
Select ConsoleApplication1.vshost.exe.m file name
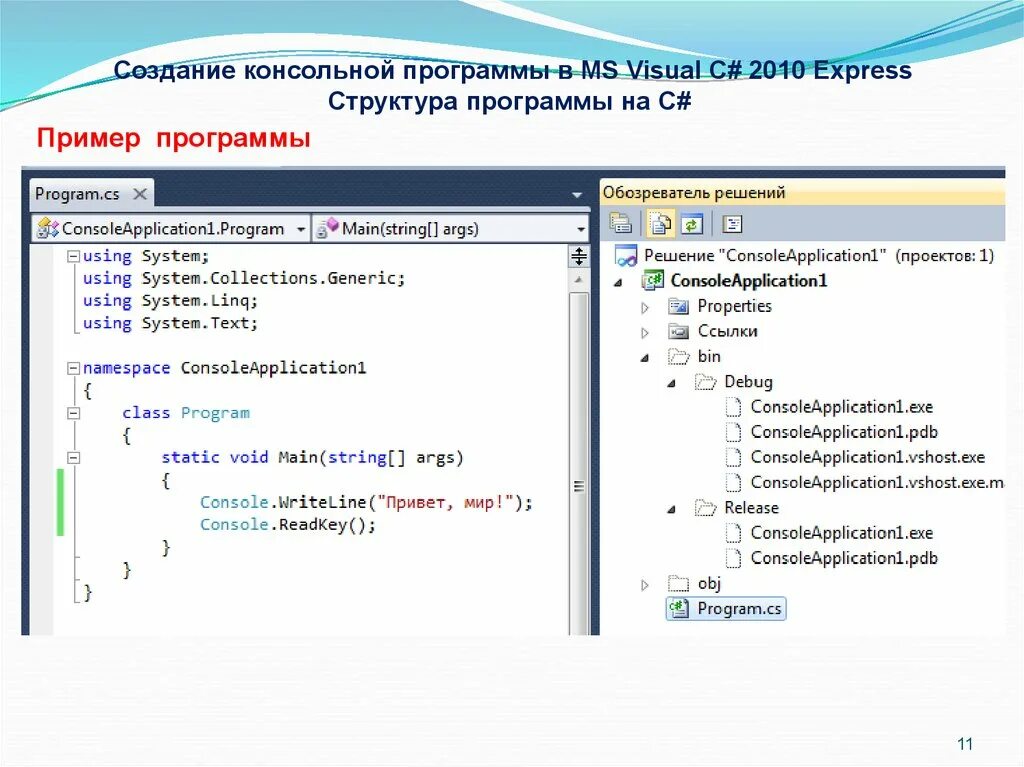tap(877, 482)
